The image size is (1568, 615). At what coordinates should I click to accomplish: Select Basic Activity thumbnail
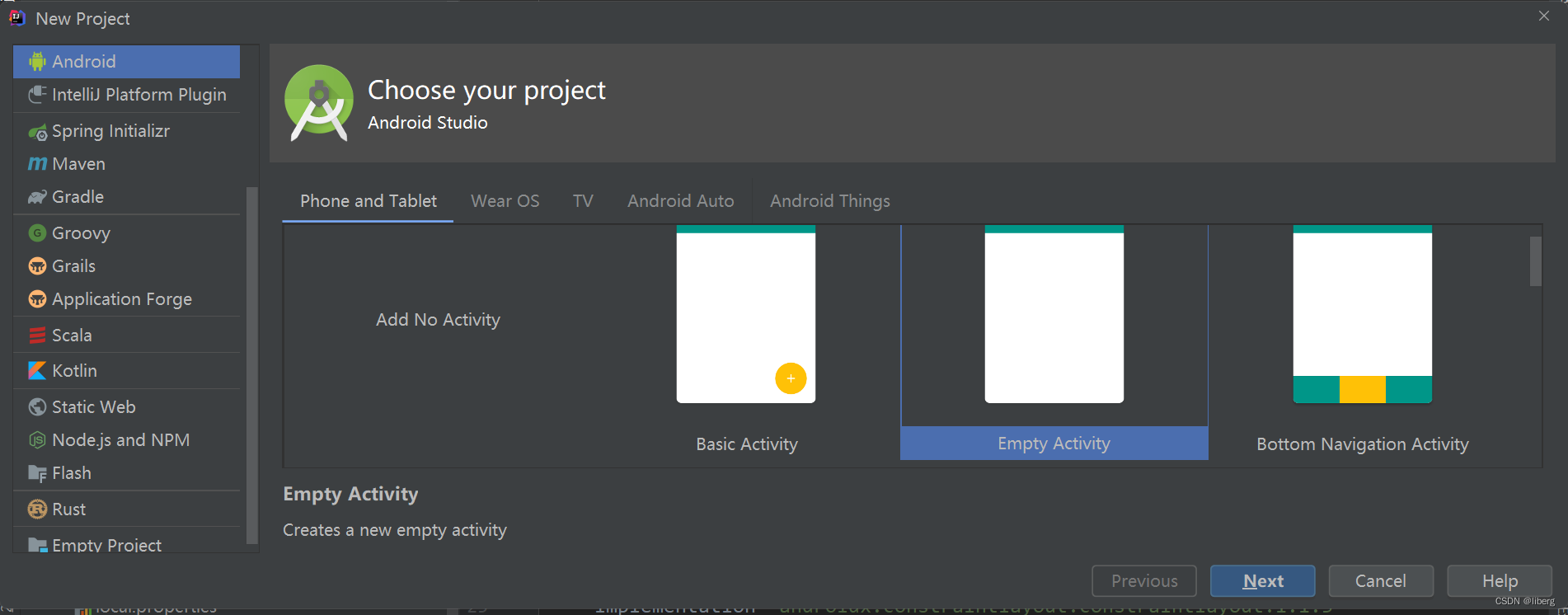click(746, 314)
